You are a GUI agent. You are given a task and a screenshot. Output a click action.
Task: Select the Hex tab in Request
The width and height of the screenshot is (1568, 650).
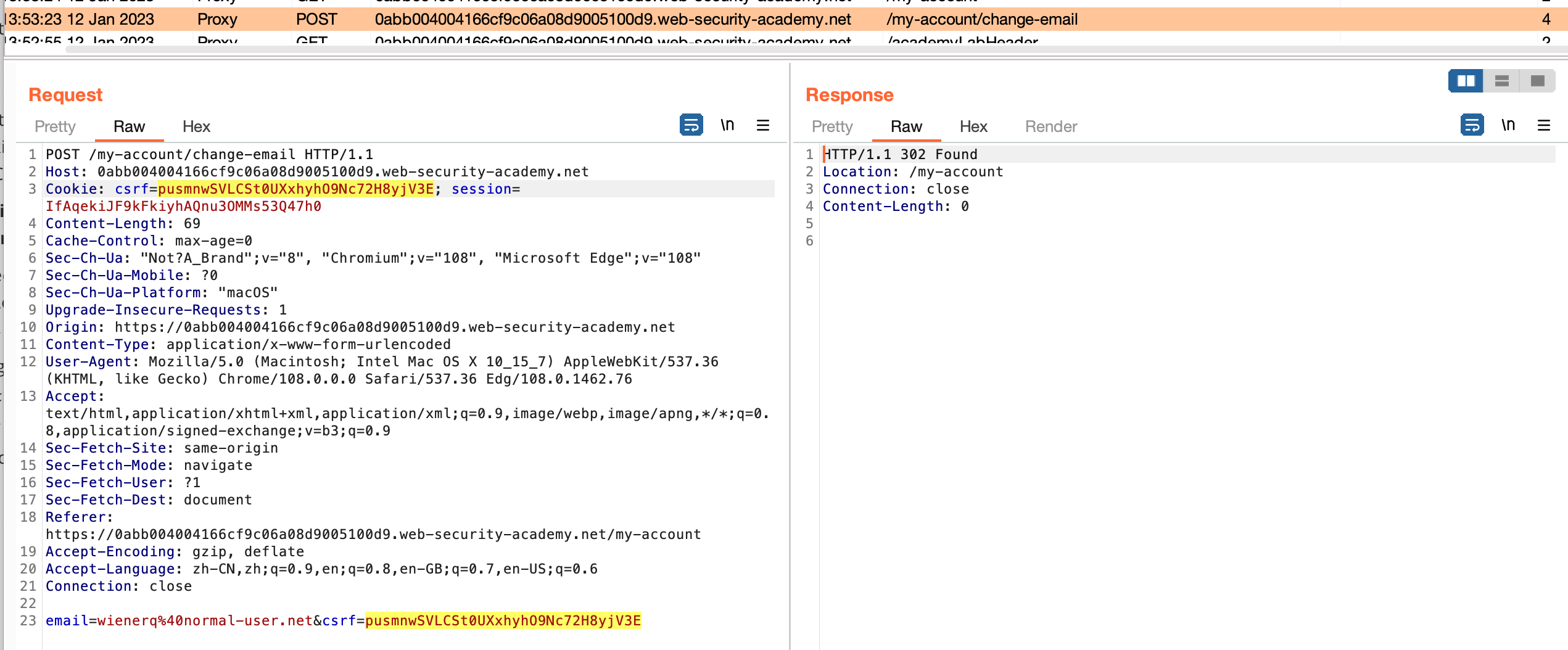(x=196, y=126)
